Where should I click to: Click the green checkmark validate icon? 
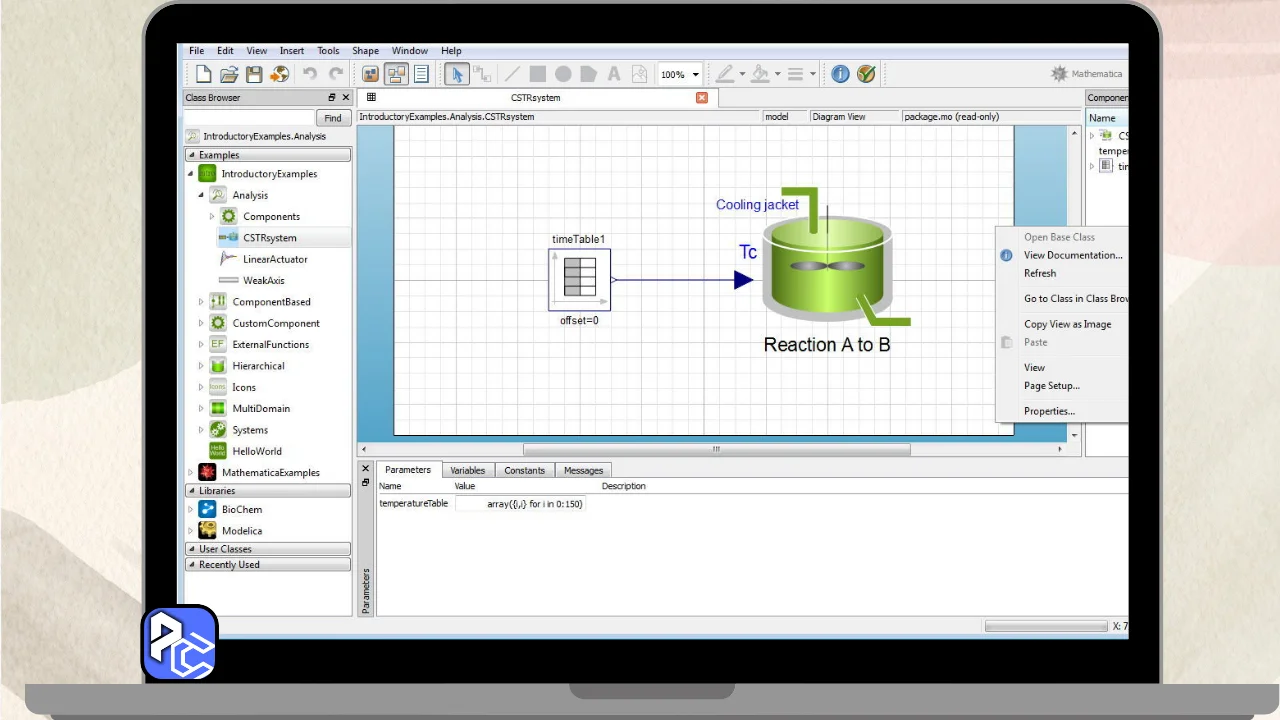tap(866, 74)
